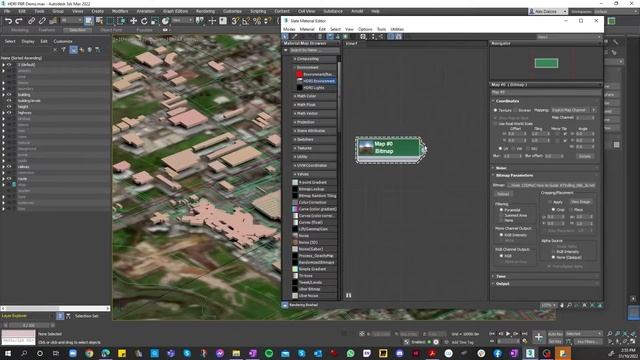This screenshot has width=640, height=360.
Task: Open Microsoft Edge from the taskbar
Action: point(105,353)
